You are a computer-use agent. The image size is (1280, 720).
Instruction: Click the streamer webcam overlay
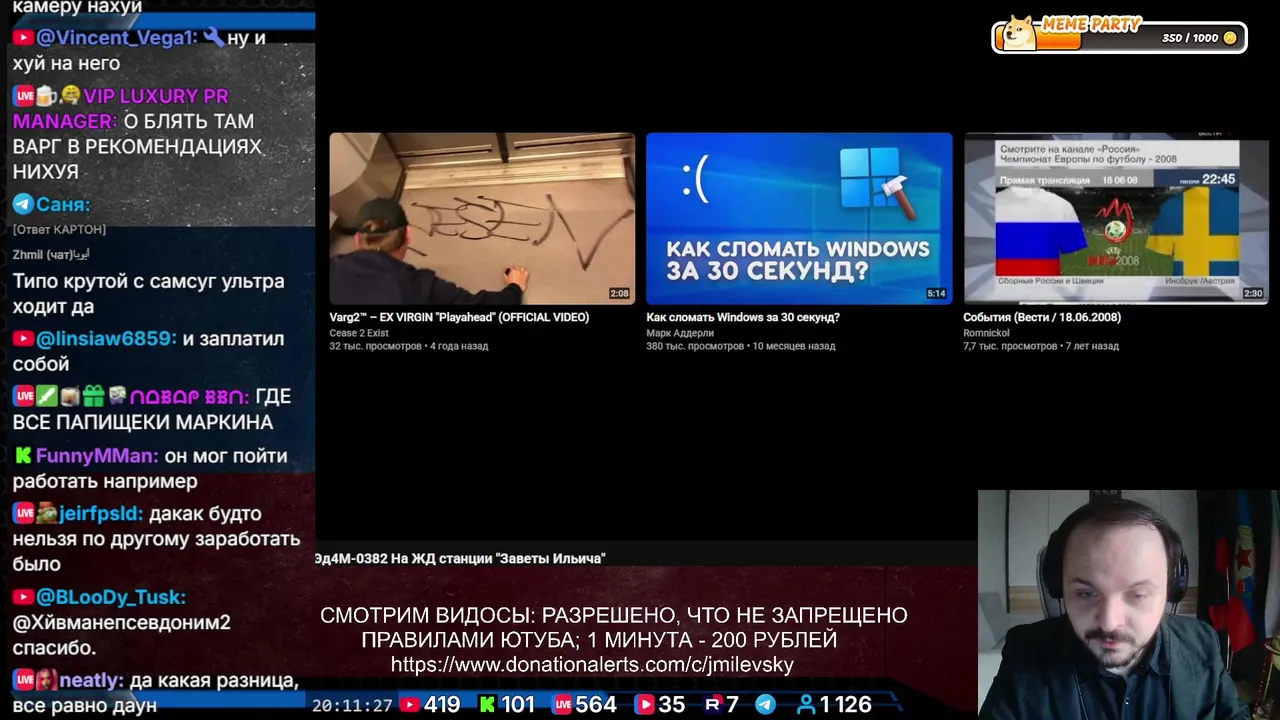point(1129,604)
